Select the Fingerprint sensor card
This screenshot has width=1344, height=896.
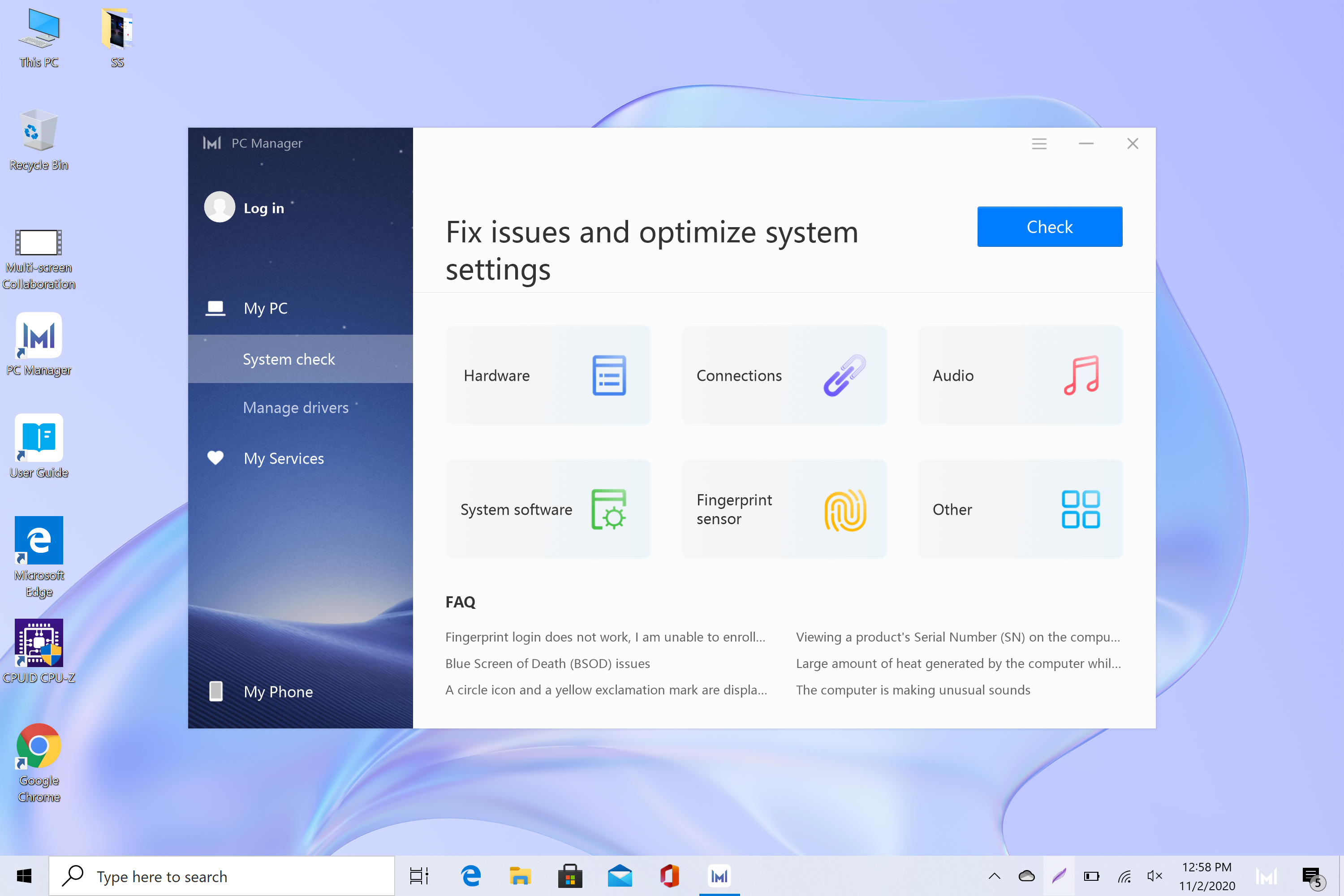pyautogui.click(x=784, y=509)
